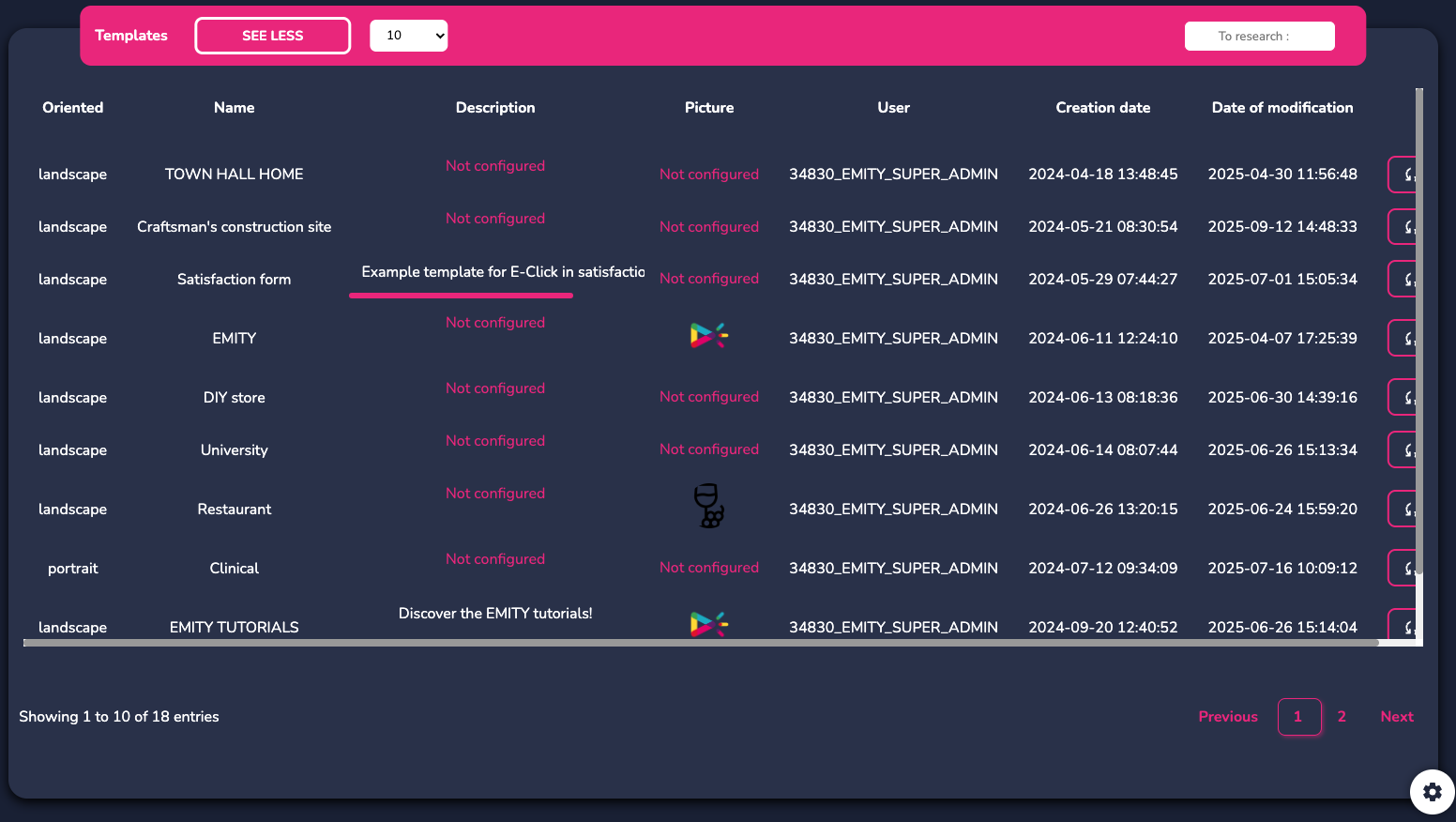The image size is (1456, 822).
Task: Focus the 'To research' search field
Action: (1259, 37)
